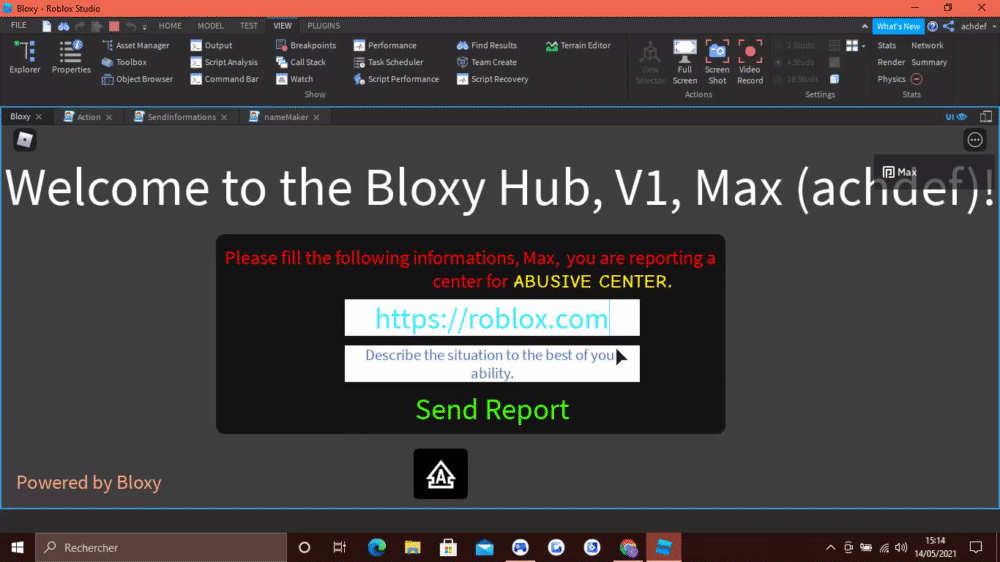The image size is (1000, 562).
Task: Open the Roblox menu icon in viewport
Action: point(25,140)
